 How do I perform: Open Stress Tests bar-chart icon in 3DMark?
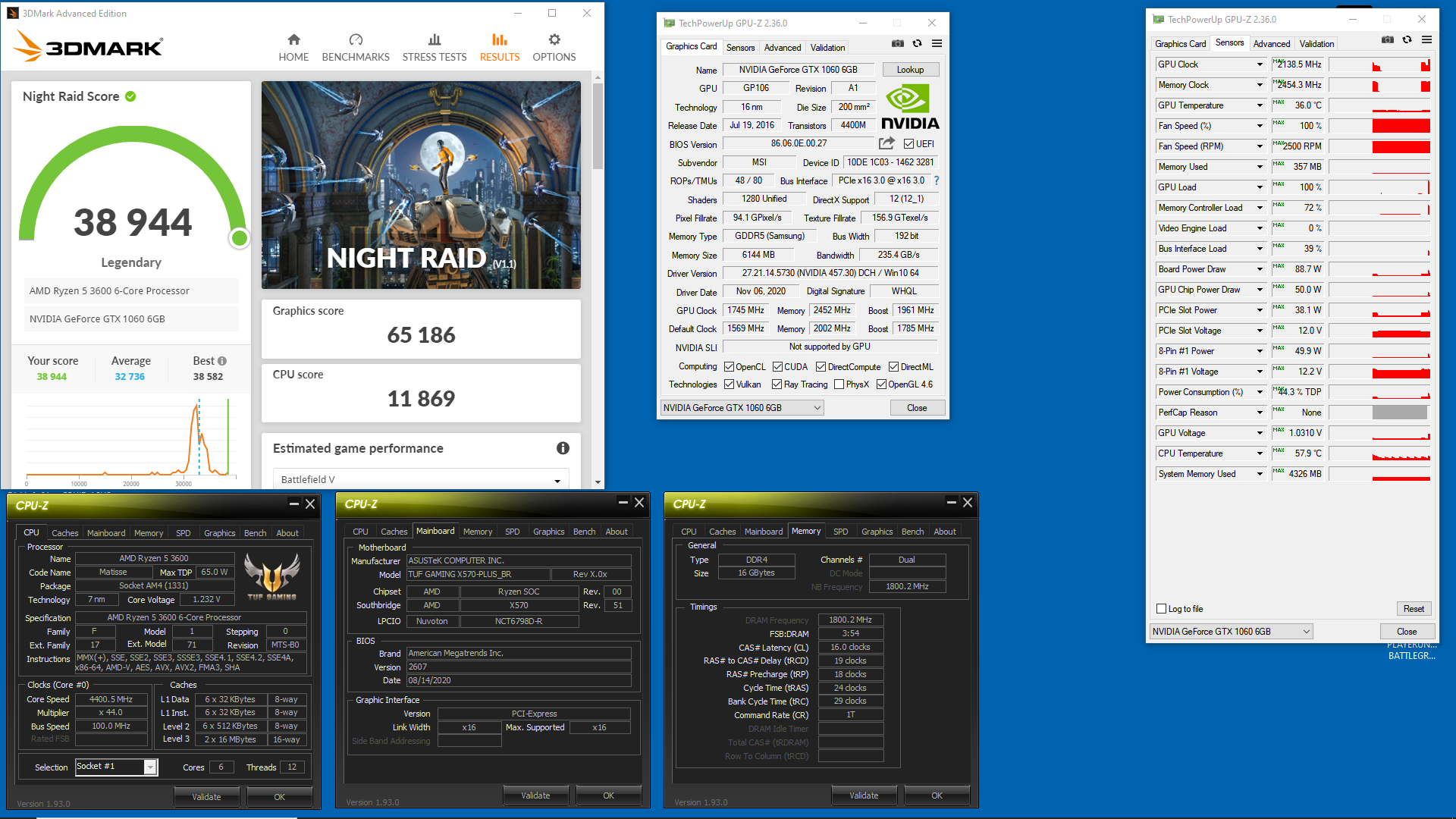pyautogui.click(x=435, y=39)
